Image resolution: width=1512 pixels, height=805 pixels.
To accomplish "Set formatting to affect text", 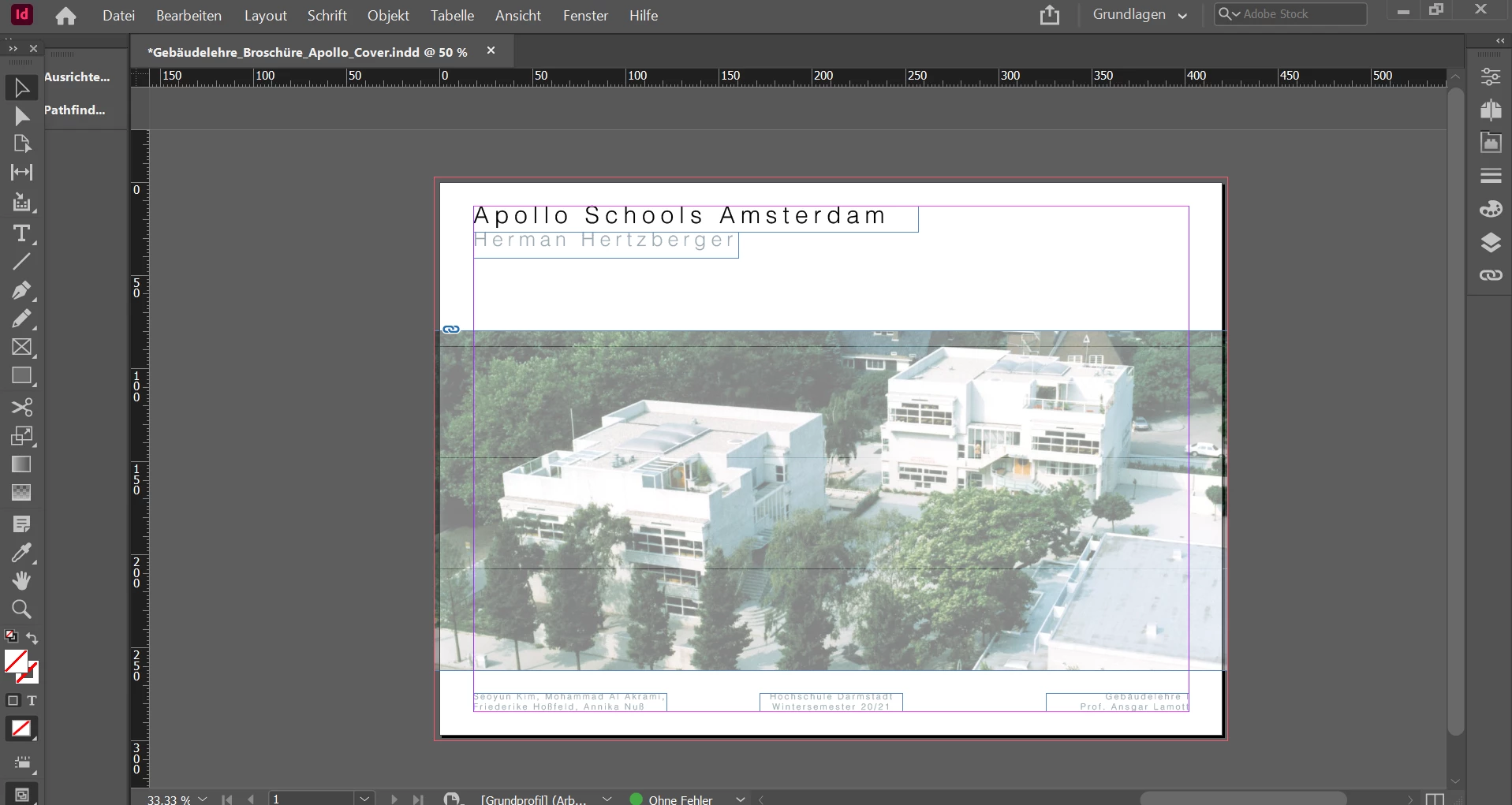I will point(32,700).
